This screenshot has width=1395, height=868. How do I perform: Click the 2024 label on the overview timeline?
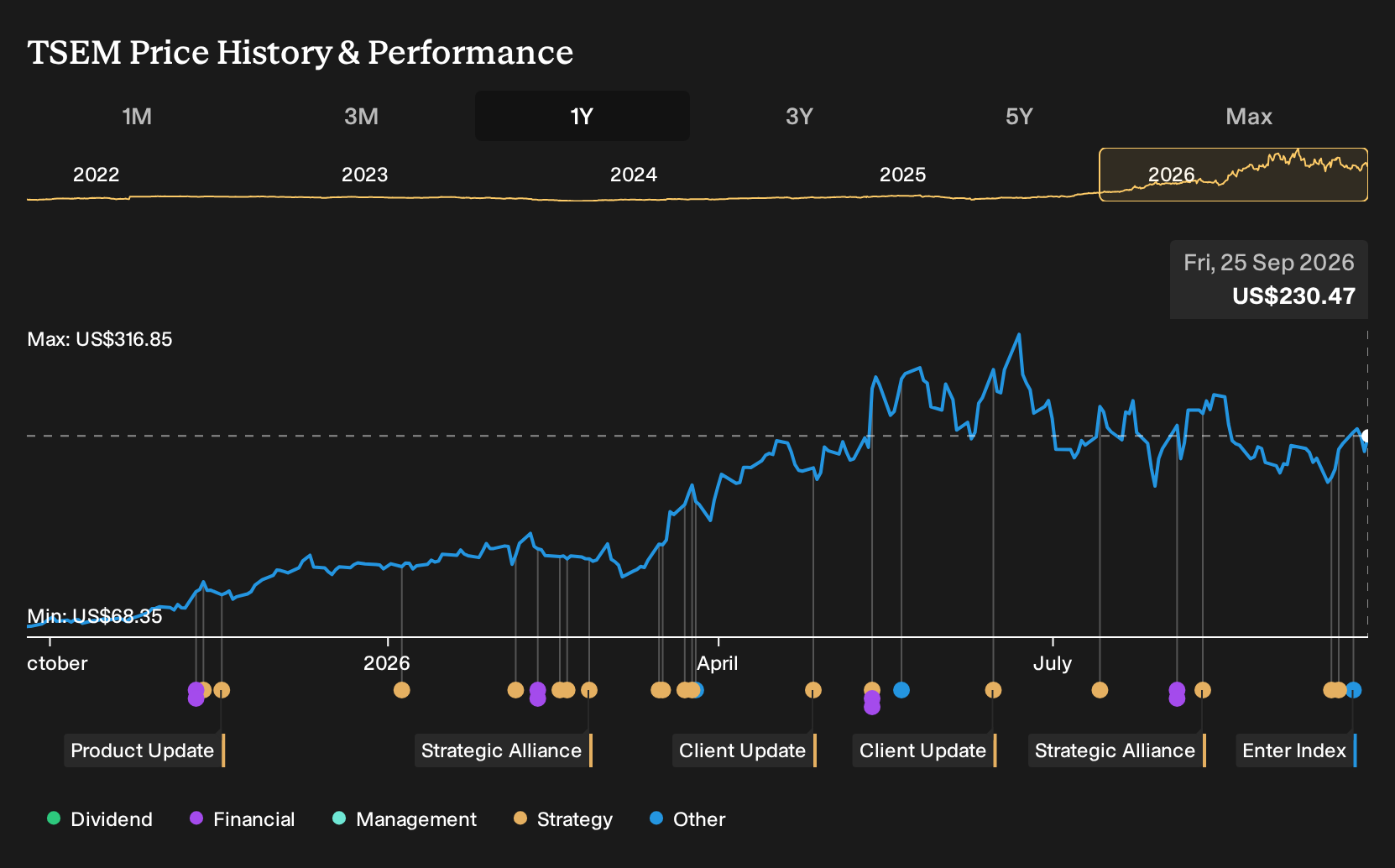pyautogui.click(x=634, y=175)
